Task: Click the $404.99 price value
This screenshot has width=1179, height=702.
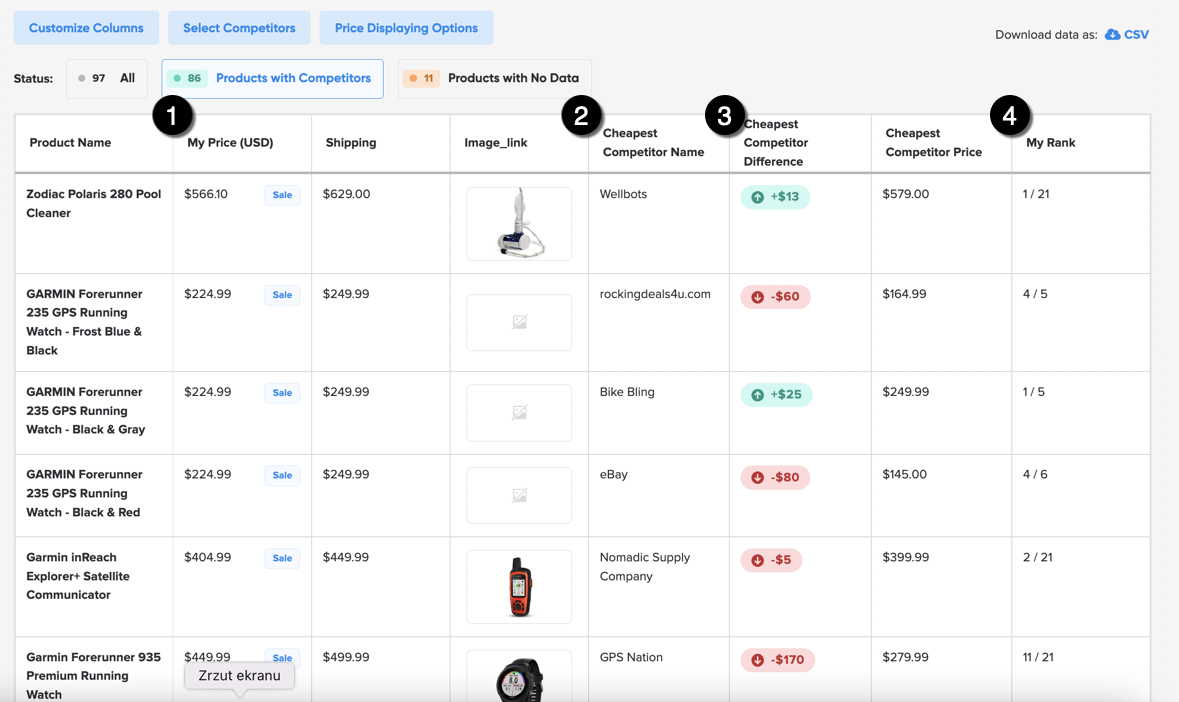Action: pyautogui.click(x=208, y=557)
